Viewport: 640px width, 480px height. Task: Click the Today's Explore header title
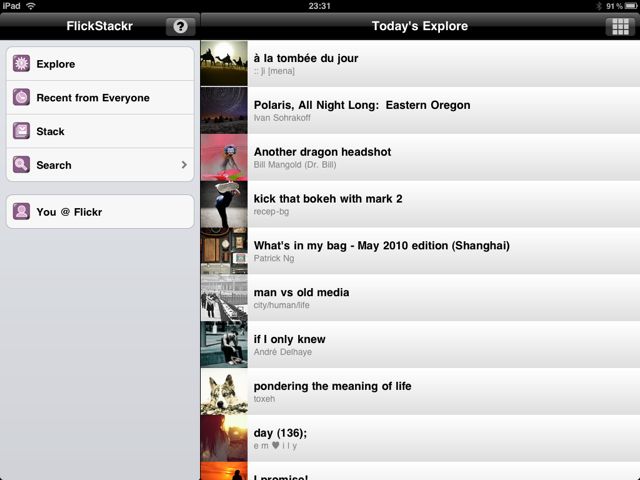(x=420, y=26)
